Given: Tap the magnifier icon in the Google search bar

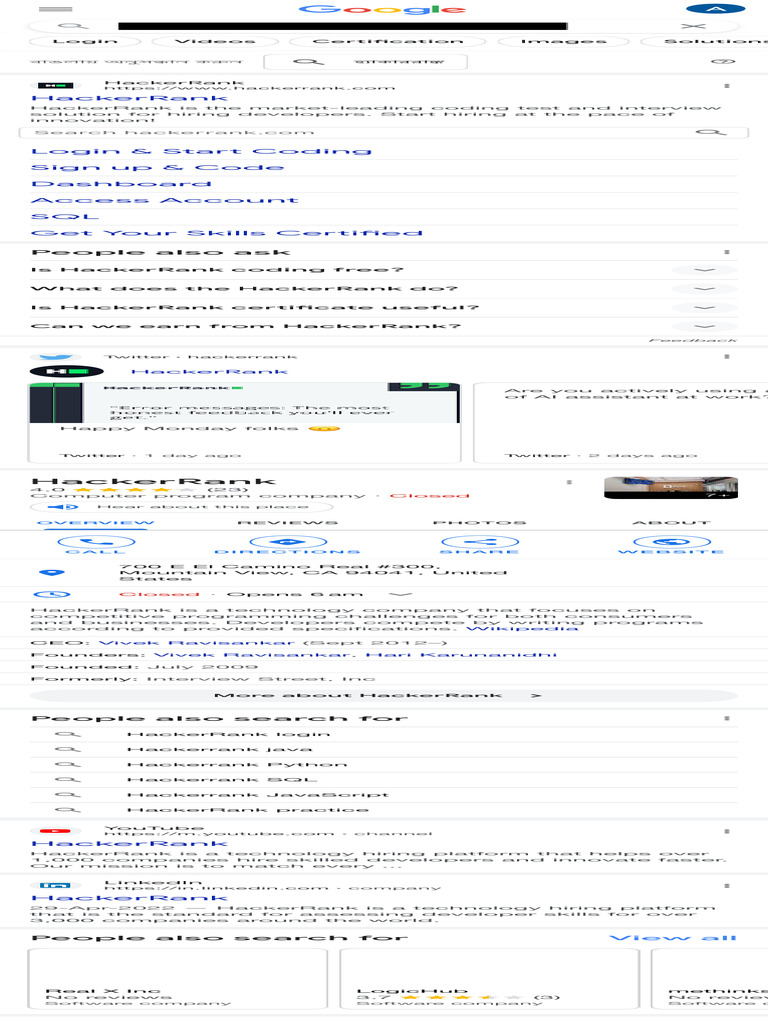Looking at the screenshot, I should (x=72, y=26).
